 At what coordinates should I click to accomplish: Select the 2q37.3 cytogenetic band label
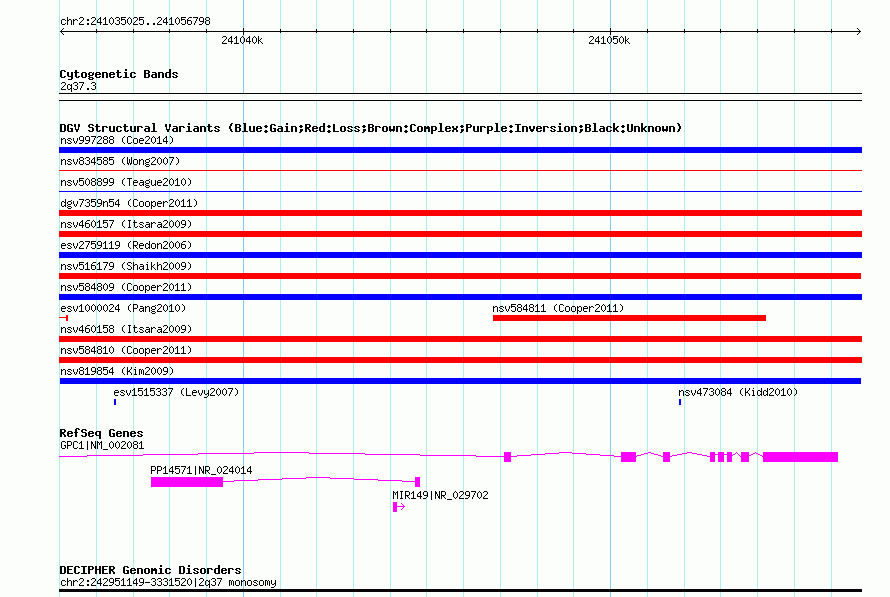click(x=78, y=86)
